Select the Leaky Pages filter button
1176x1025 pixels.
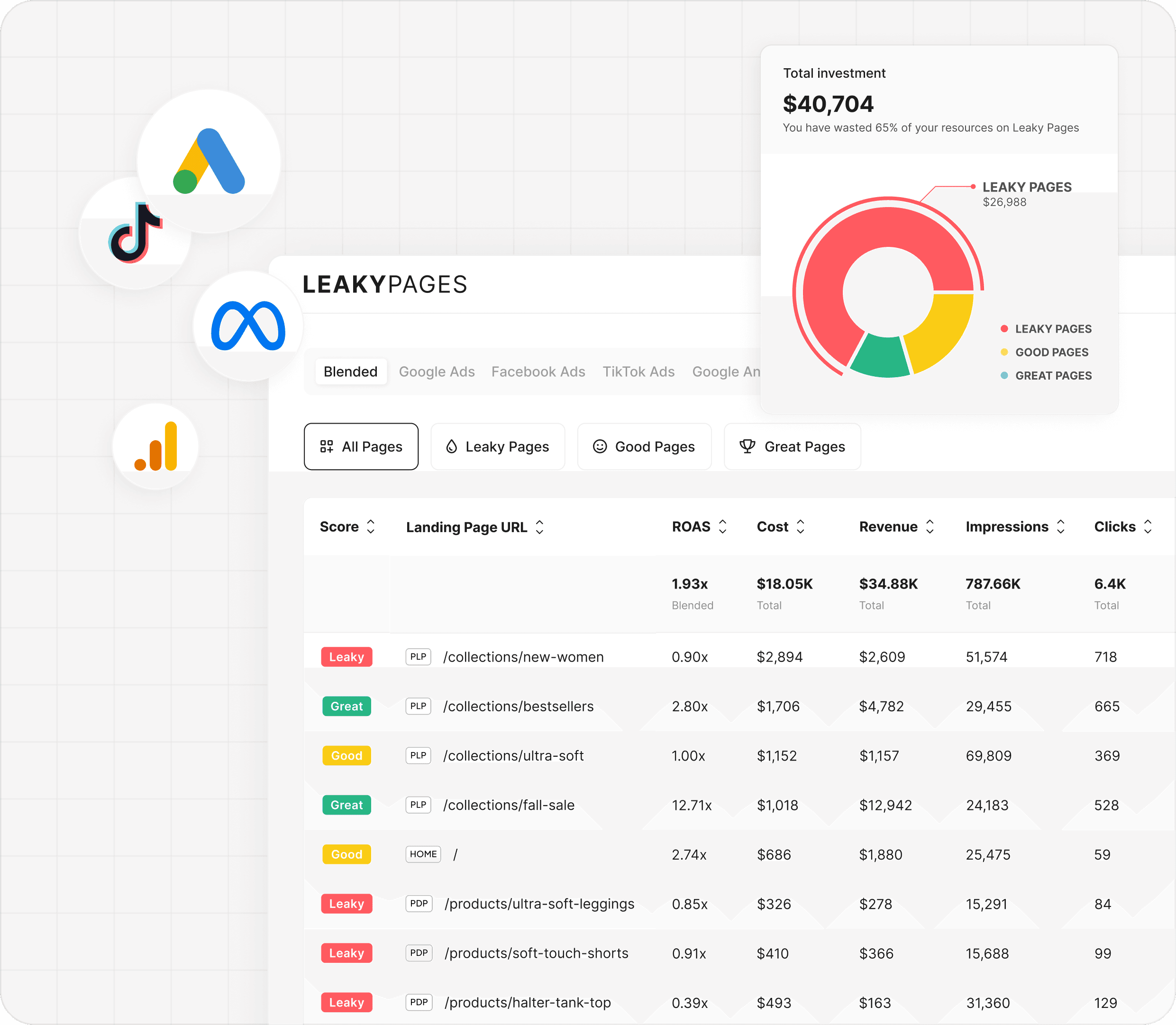(x=498, y=447)
